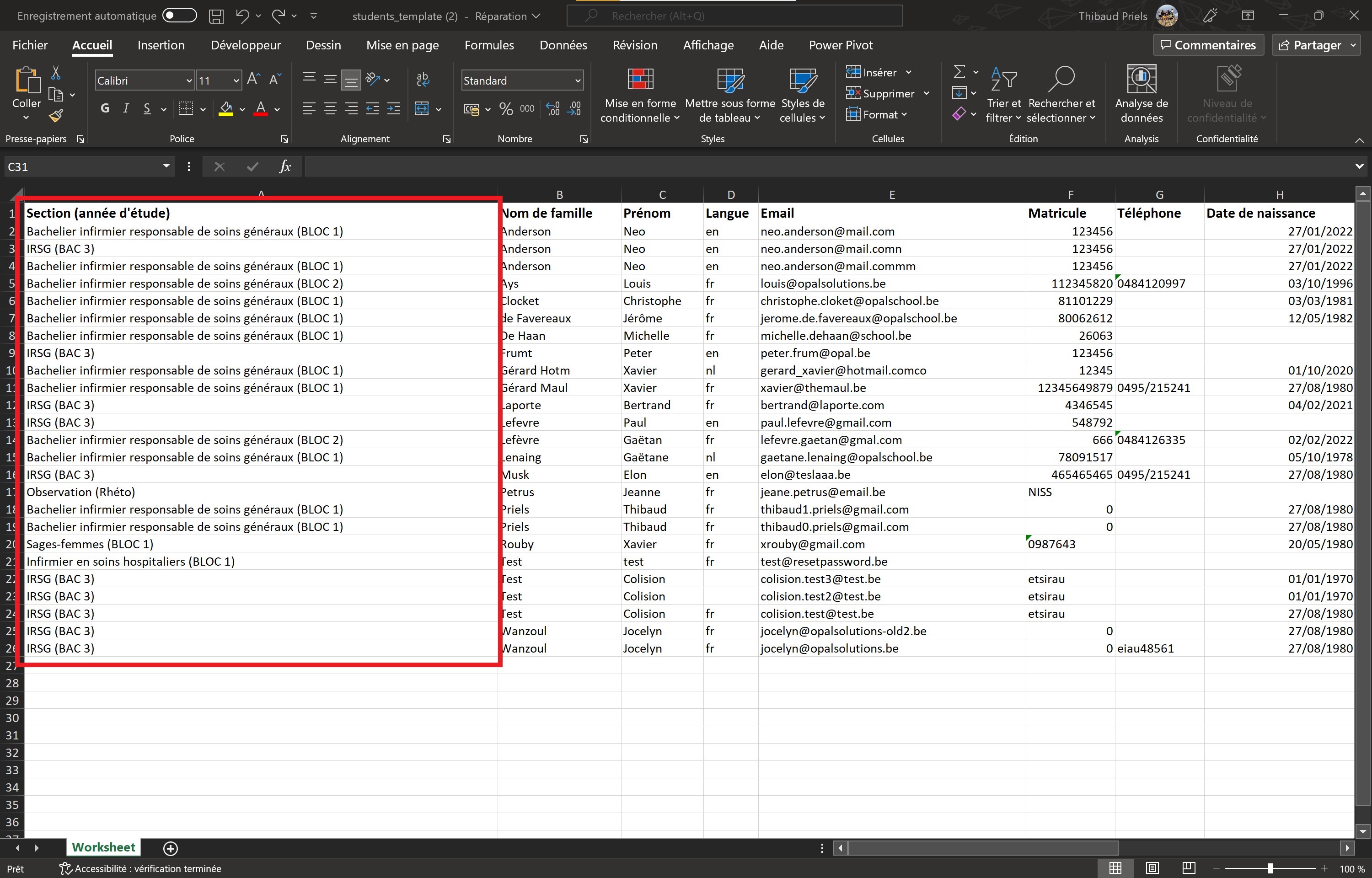Click the zoom slider handle

(x=1270, y=868)
